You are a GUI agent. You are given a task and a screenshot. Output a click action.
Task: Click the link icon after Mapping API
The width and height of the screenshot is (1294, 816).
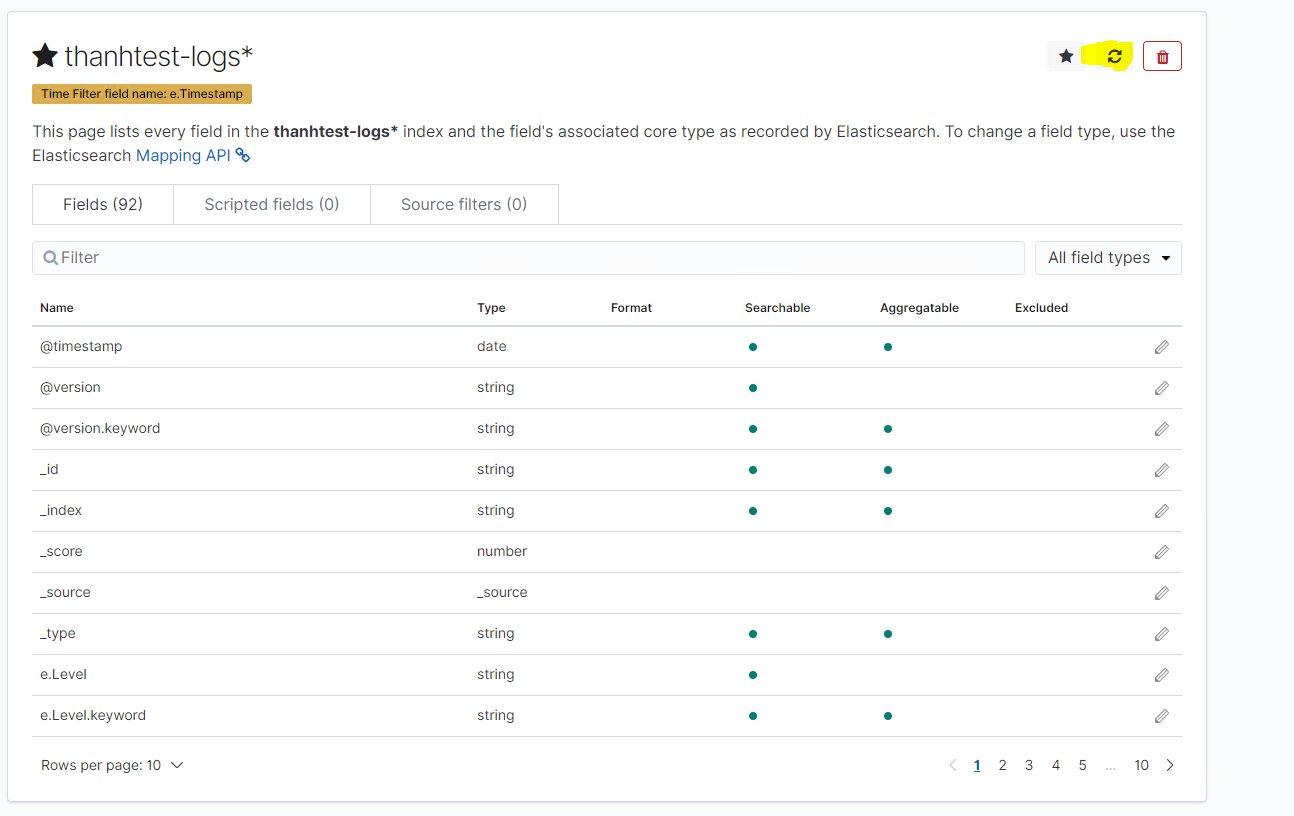[x=243, y=155]
